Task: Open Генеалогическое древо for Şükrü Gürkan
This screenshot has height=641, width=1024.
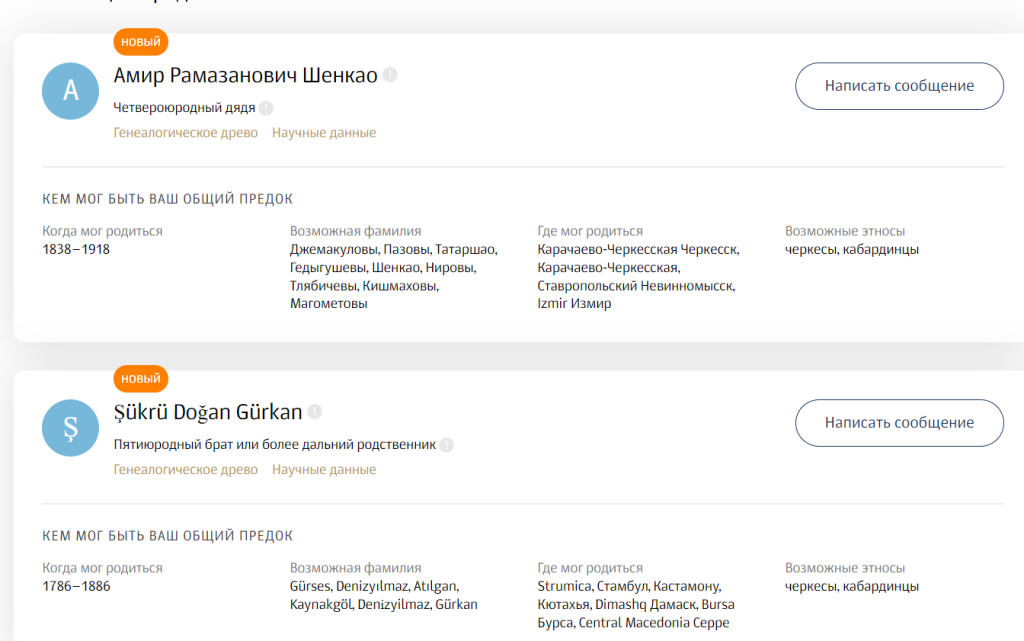Action: pyautogui.click(x=186, y=469)
